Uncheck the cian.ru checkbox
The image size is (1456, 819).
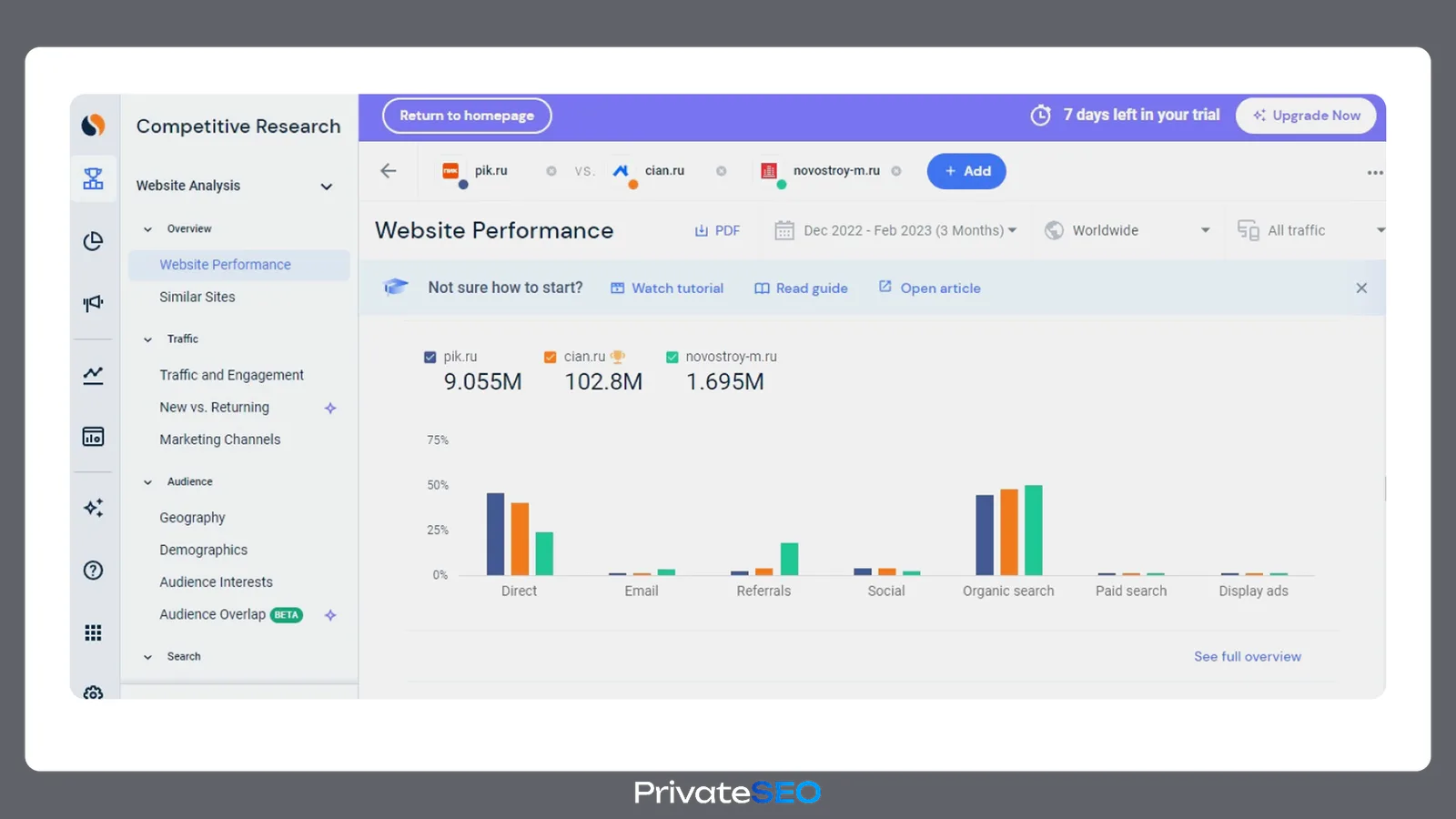(550, 357)
